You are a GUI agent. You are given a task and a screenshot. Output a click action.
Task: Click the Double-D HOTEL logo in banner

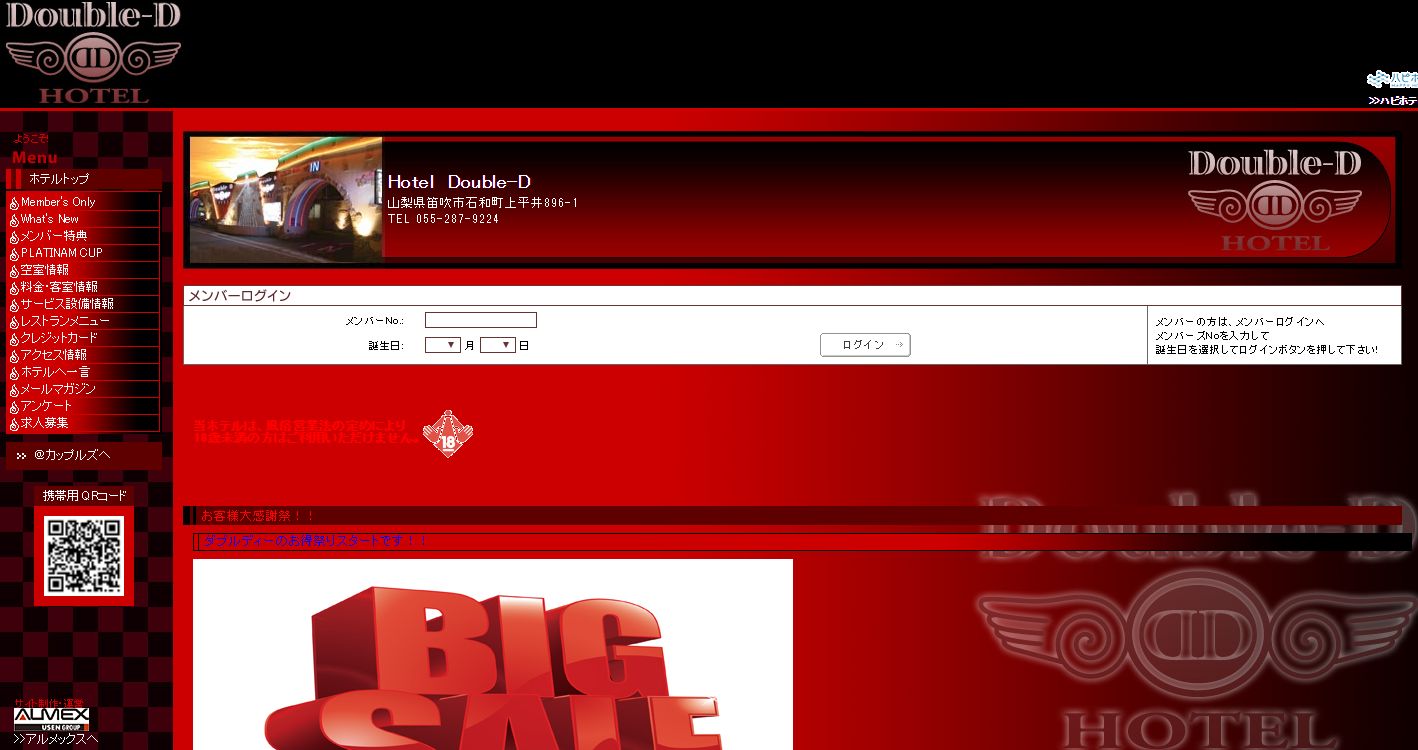(x=1275, y=200)
